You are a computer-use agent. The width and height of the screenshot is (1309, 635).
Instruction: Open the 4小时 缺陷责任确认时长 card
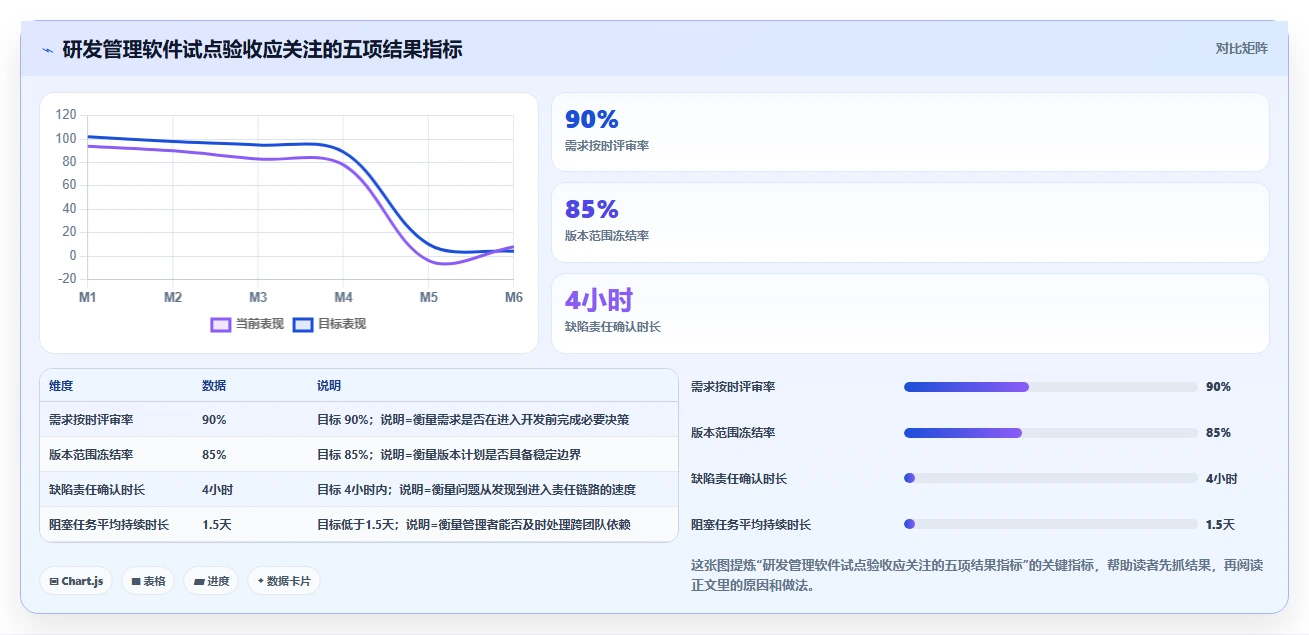(910, 313)
